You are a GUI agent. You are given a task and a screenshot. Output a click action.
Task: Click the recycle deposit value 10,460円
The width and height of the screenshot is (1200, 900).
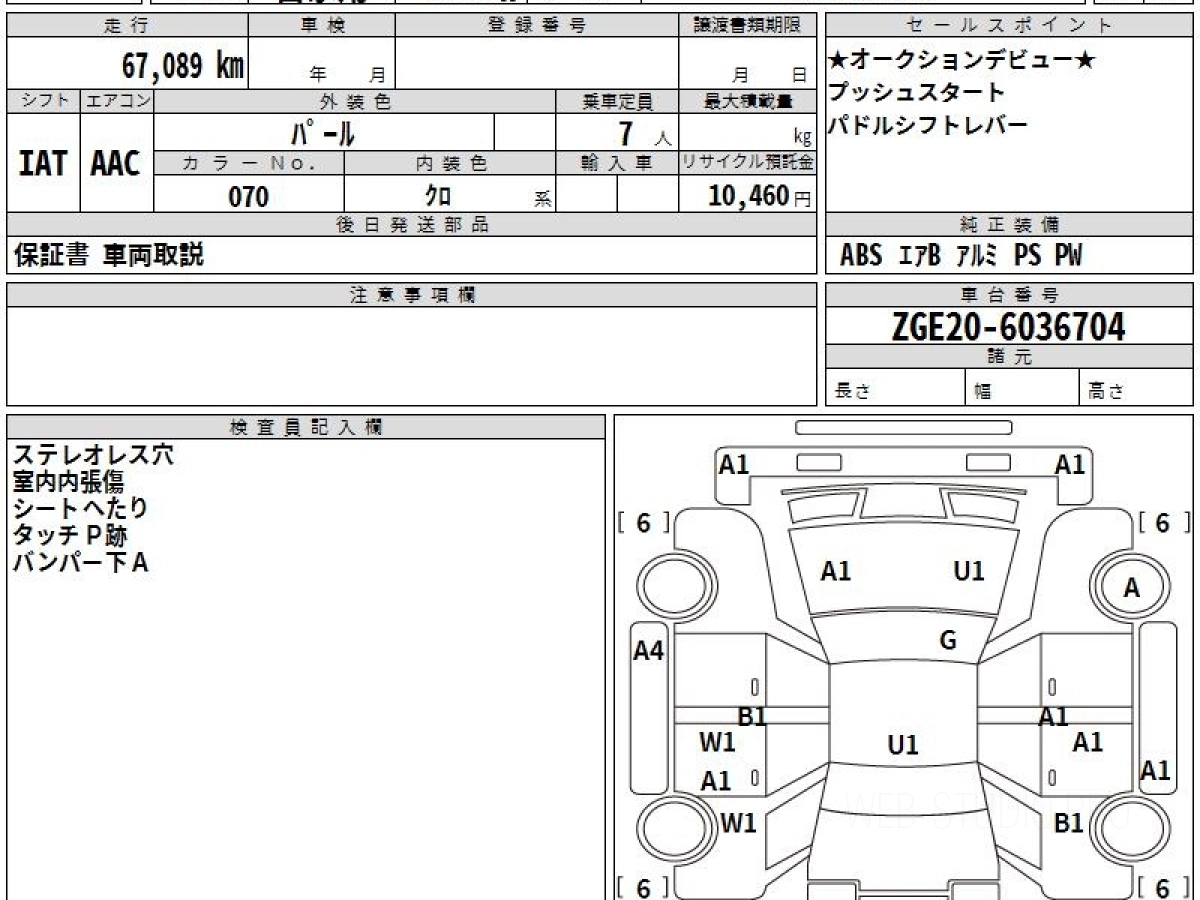click(760, 196)
